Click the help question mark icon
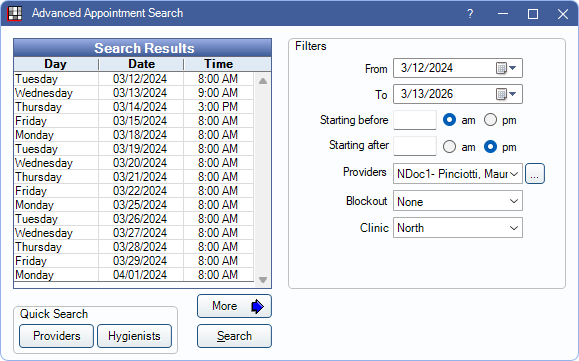579x361 pixels. pyautogui.click(x=470, y=14)
